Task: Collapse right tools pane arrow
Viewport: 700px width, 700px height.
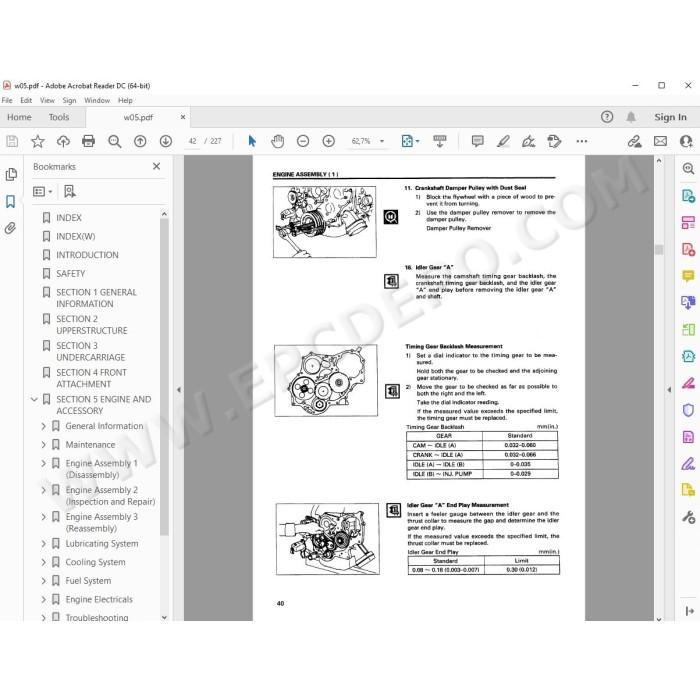Action: 669,390
